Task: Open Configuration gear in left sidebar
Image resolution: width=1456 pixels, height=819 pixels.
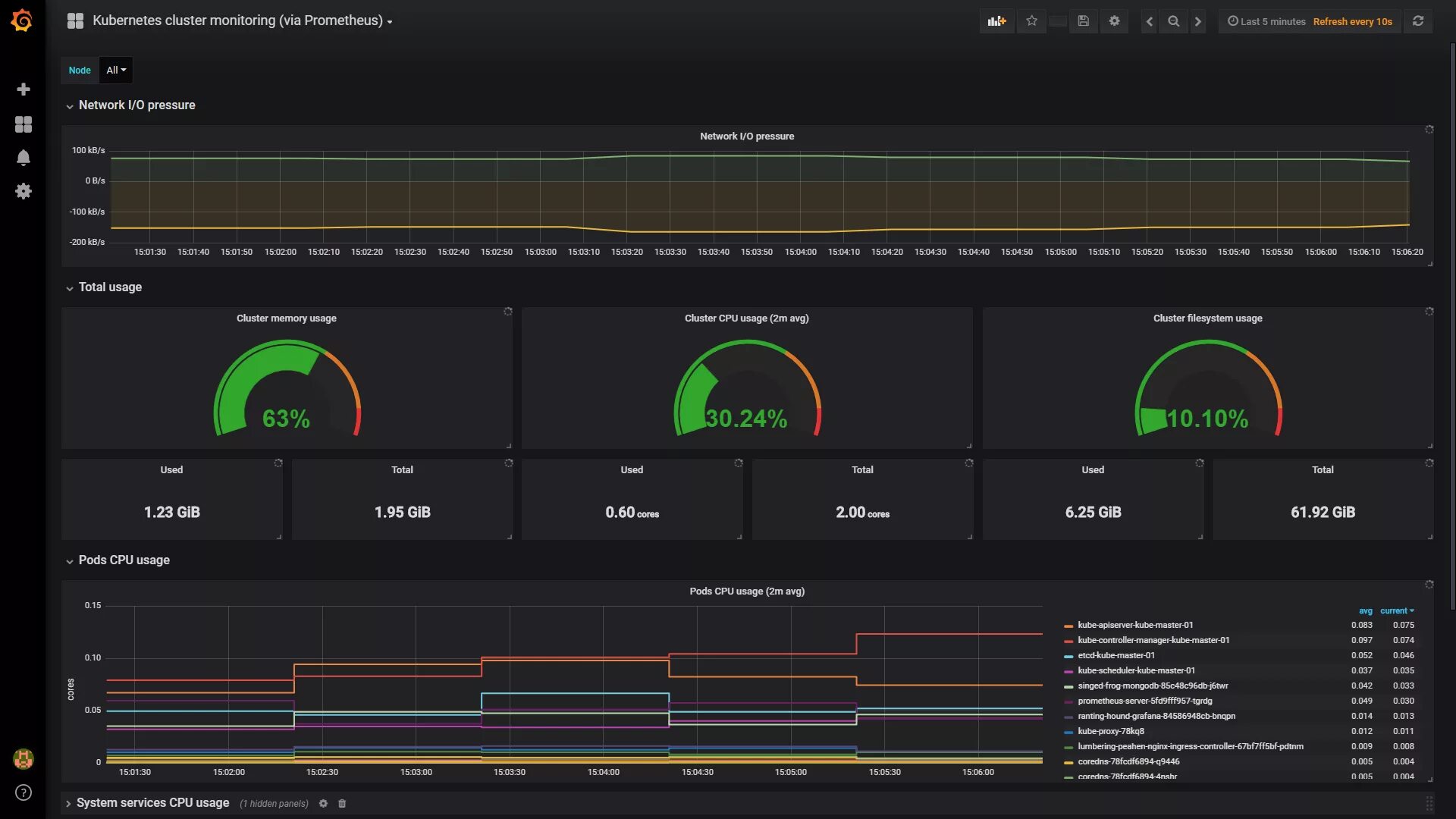Action: pyautogui.click(x=24, y=191)
